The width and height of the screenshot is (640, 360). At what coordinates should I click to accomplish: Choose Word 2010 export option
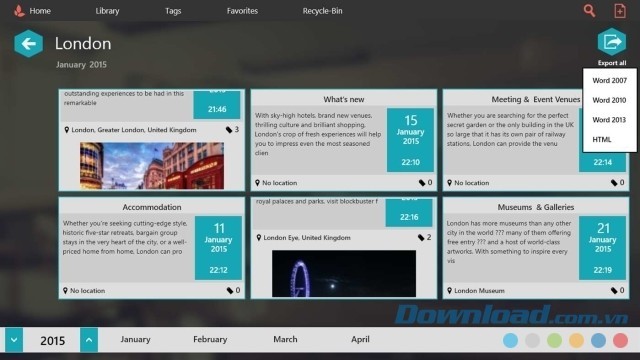(x=609, y=100)
